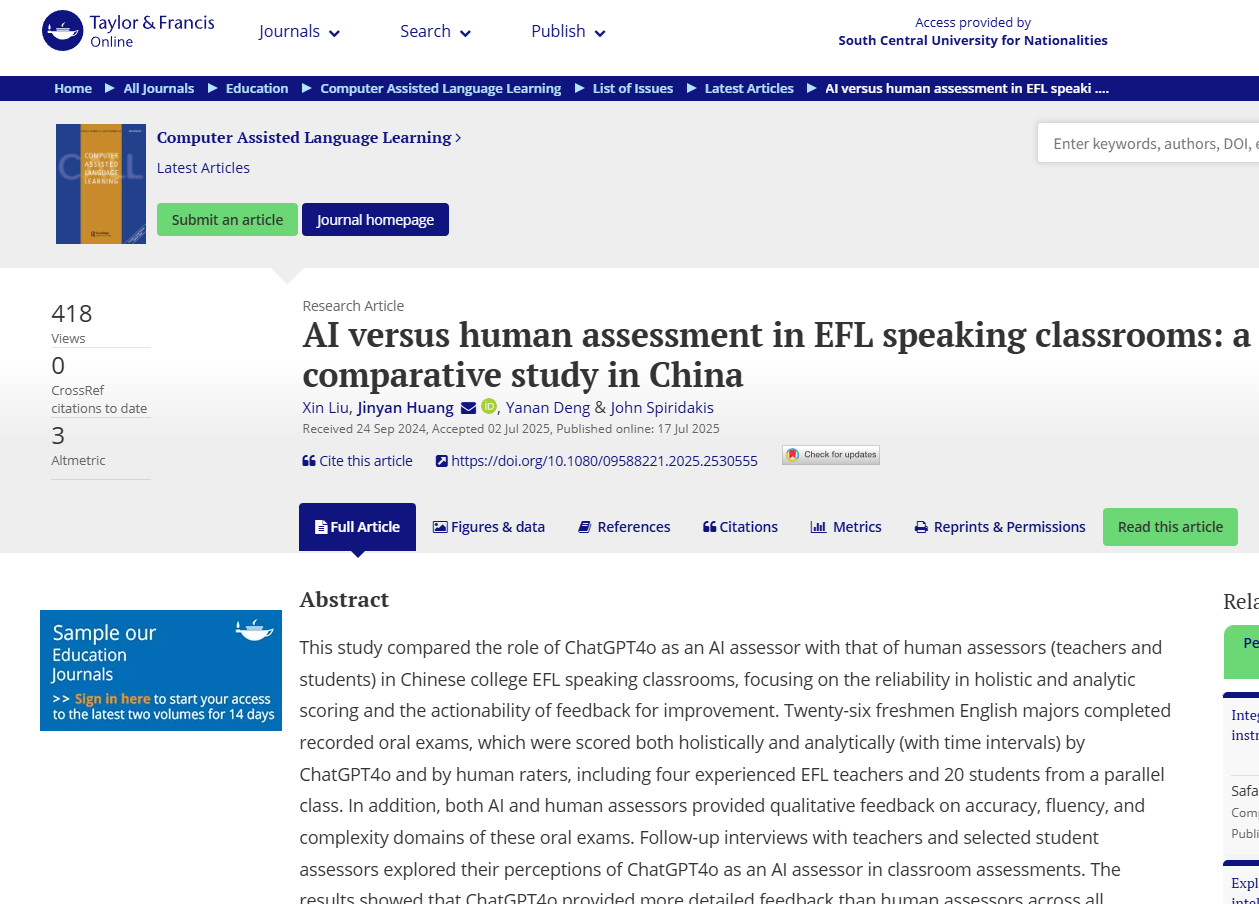The height and width of the screenshot is (904, 1259).
Task: Expand the Publish dropdown menu
Action: (x=568, y=32)
